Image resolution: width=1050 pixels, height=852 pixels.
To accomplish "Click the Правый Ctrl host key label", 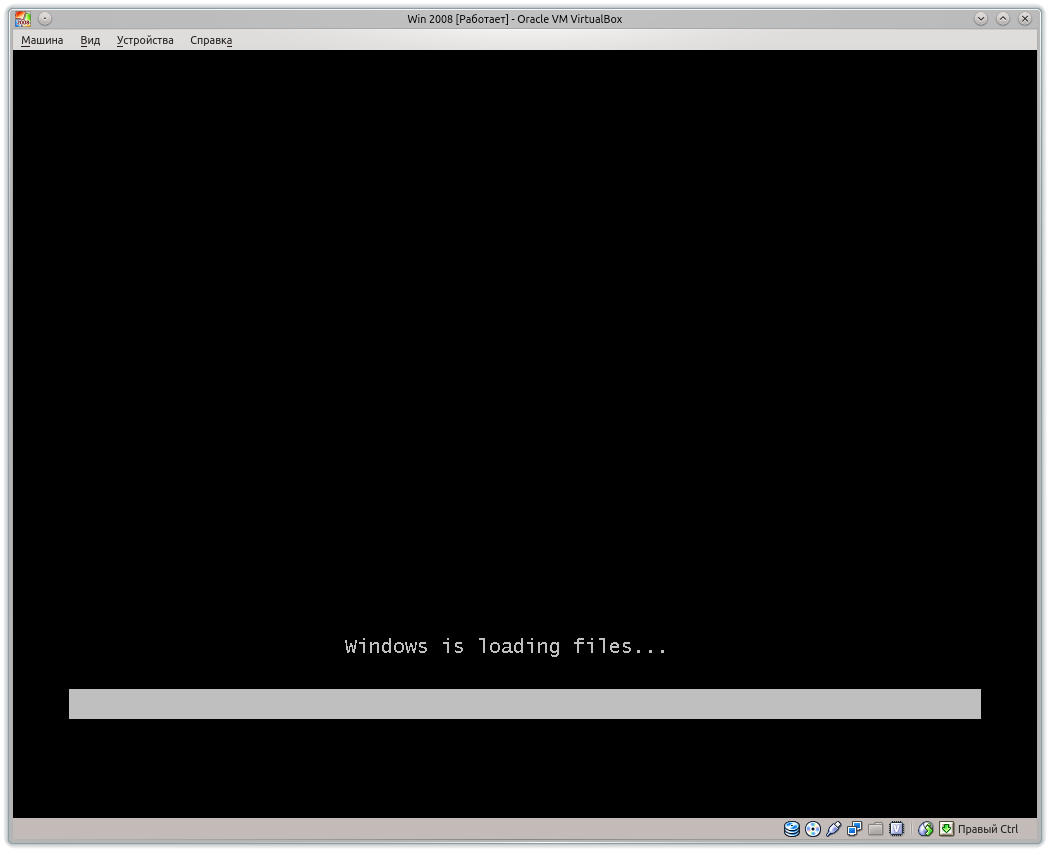I will 988,829.
